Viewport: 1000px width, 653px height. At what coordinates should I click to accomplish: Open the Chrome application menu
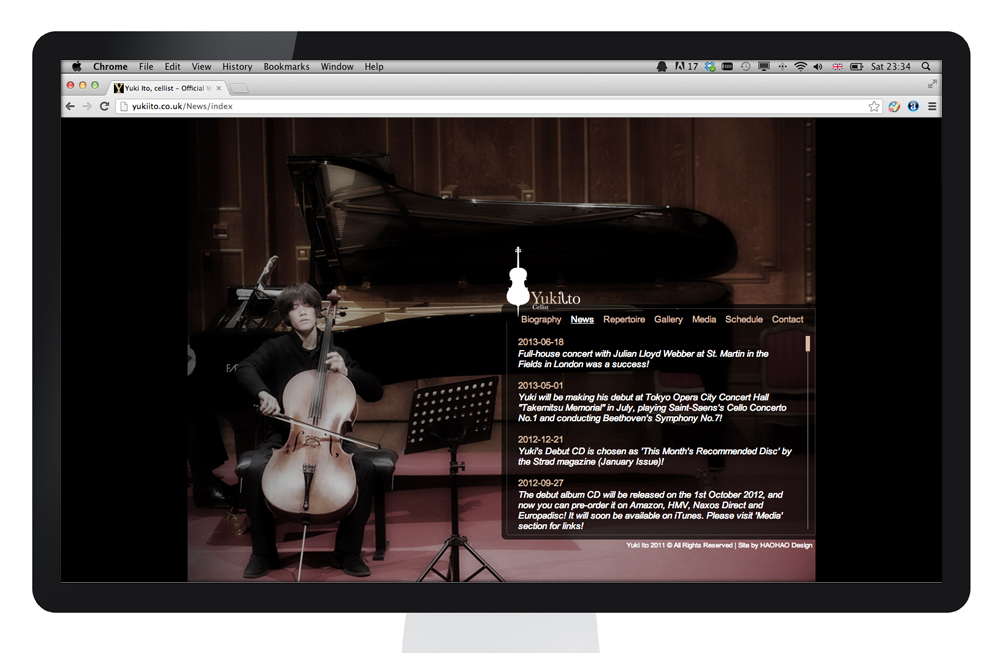pos(110,66)
